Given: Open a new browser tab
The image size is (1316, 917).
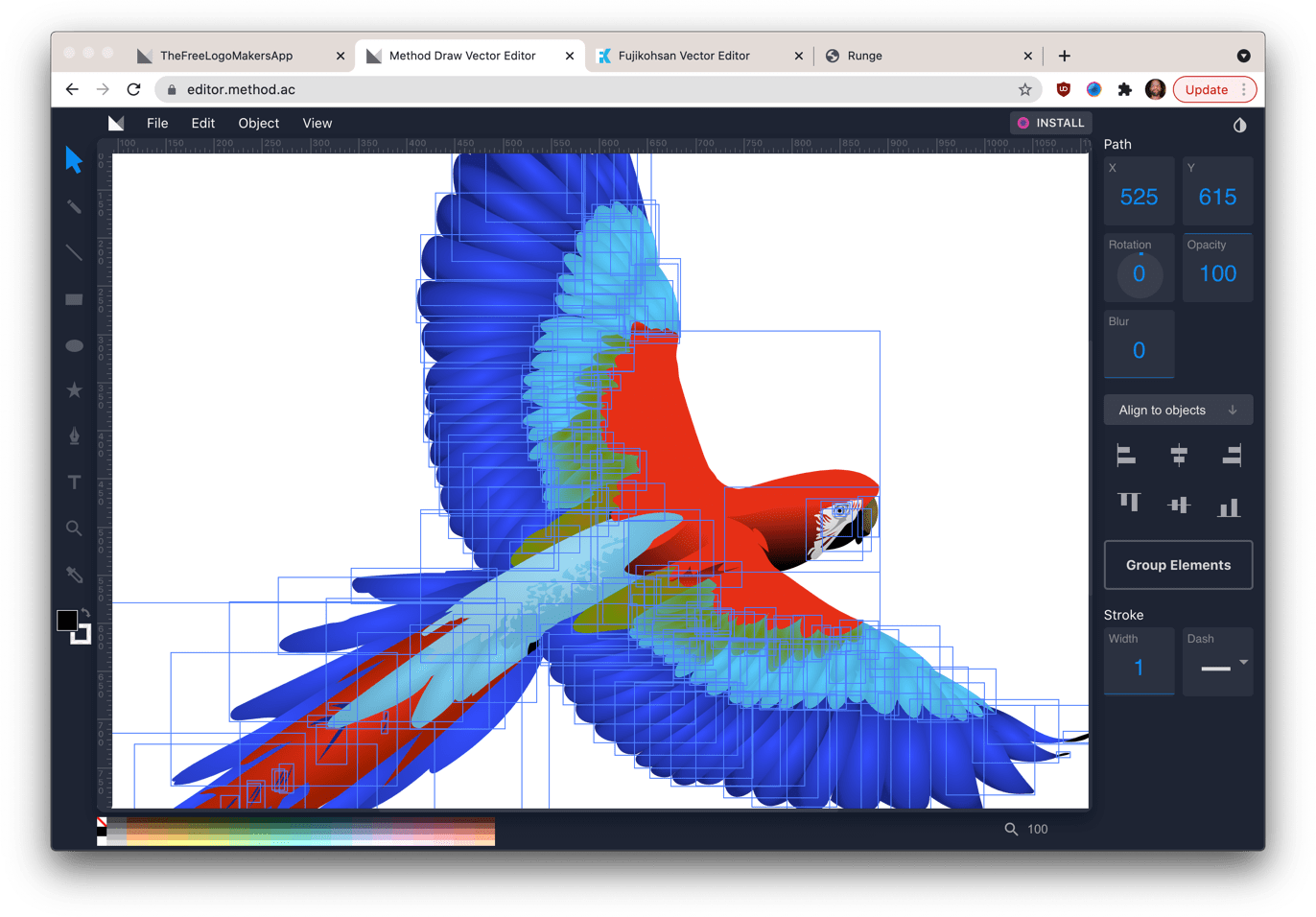Looking at the screenshot, I should [1064, 56].
